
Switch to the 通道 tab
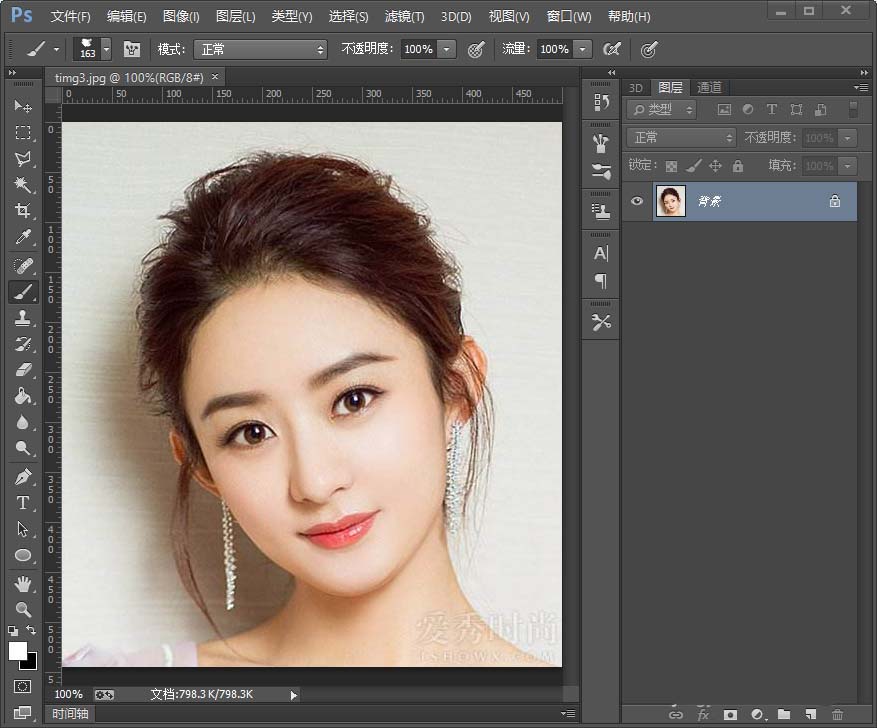[709, 88]
